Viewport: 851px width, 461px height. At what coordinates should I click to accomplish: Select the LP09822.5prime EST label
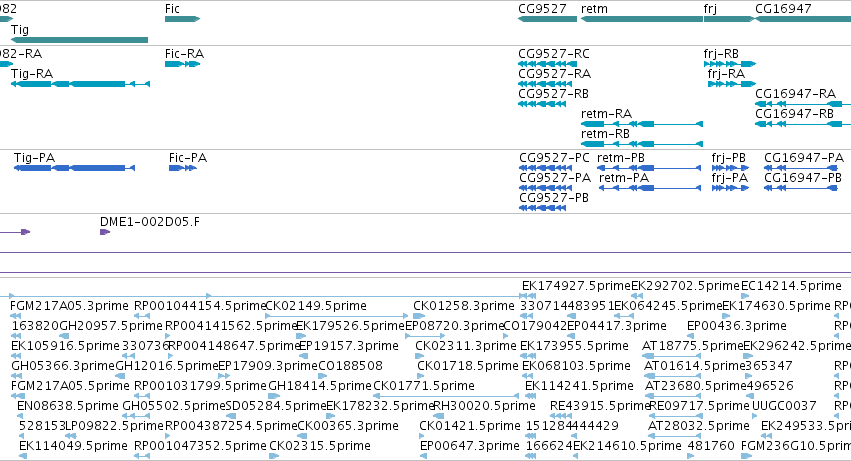tap(113, 426)
